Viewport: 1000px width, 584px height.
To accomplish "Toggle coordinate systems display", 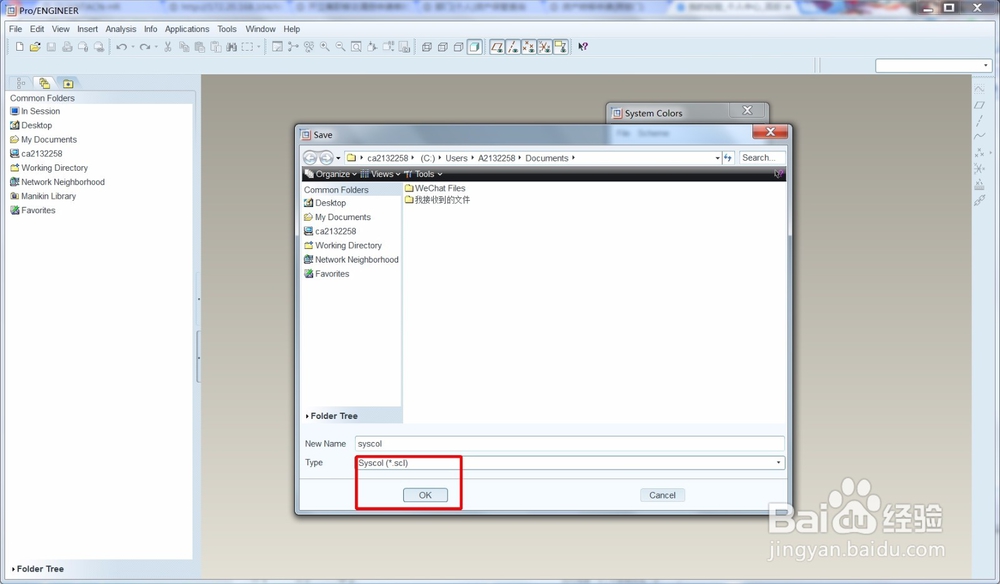I will [544, 47].
